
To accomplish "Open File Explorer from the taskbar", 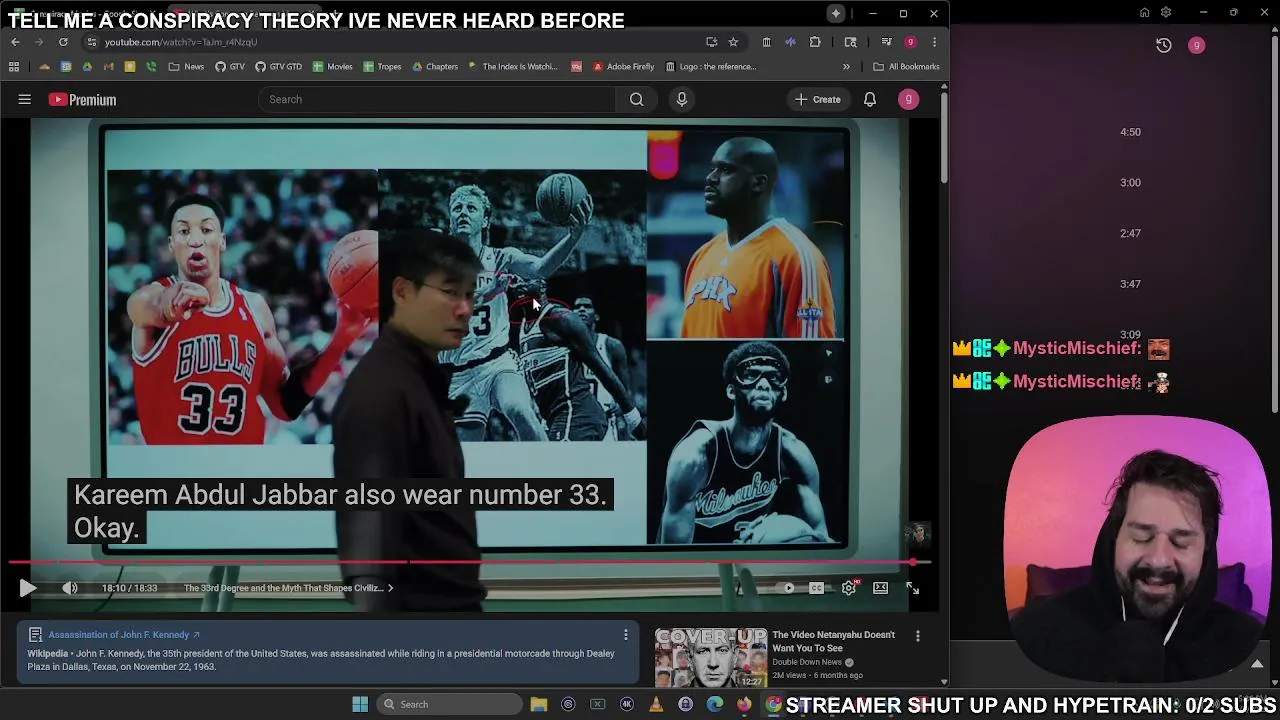I will pyautogui.click(x=539, y=704).
